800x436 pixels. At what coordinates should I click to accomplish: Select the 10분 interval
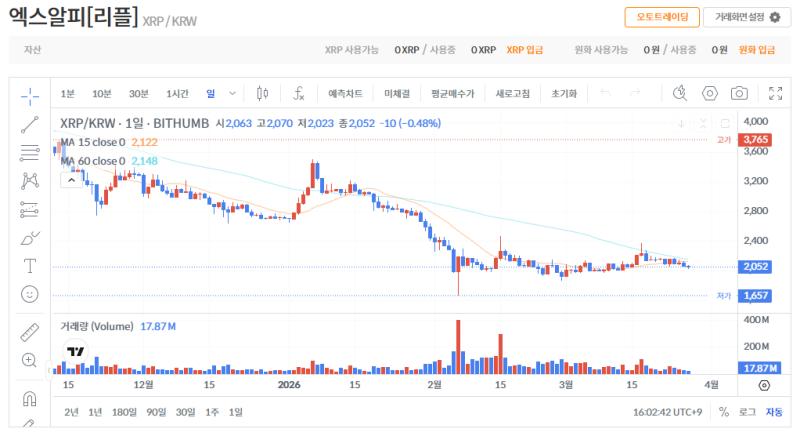[x=102, y=94]
